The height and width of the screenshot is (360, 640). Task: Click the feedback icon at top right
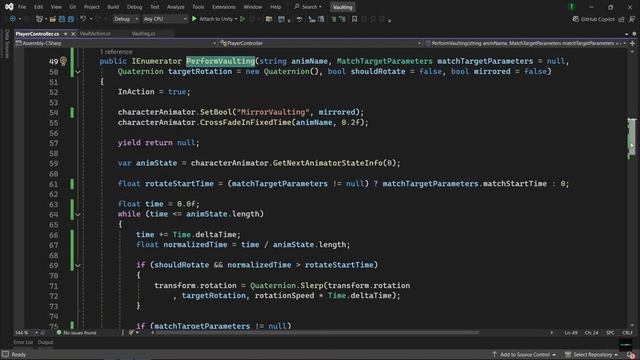(x=632, y=19)
